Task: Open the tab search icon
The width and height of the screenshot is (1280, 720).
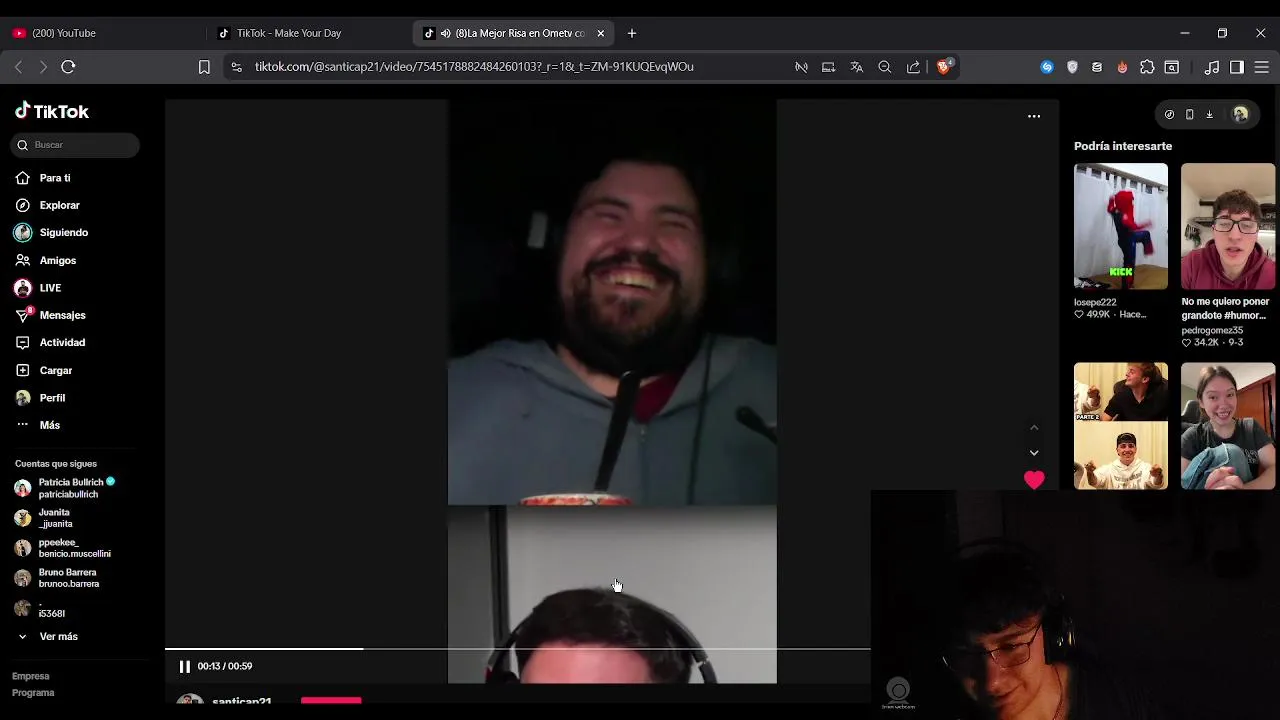Action: click(1172, 67)
